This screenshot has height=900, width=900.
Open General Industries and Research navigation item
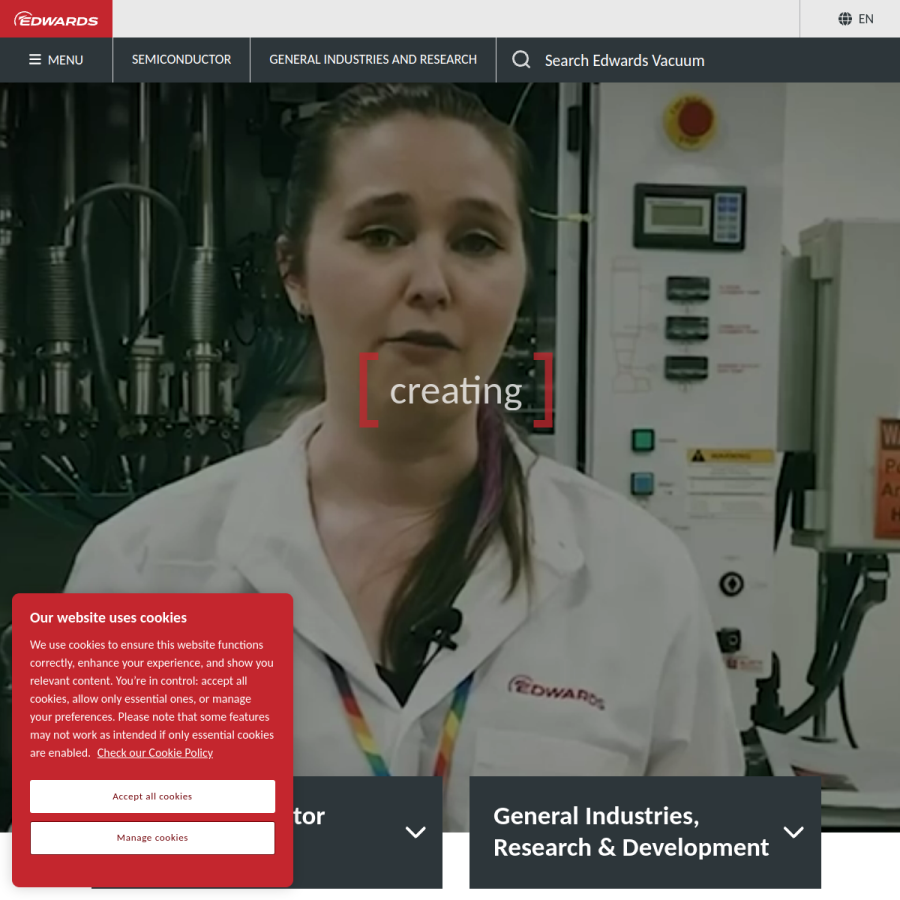373,60
